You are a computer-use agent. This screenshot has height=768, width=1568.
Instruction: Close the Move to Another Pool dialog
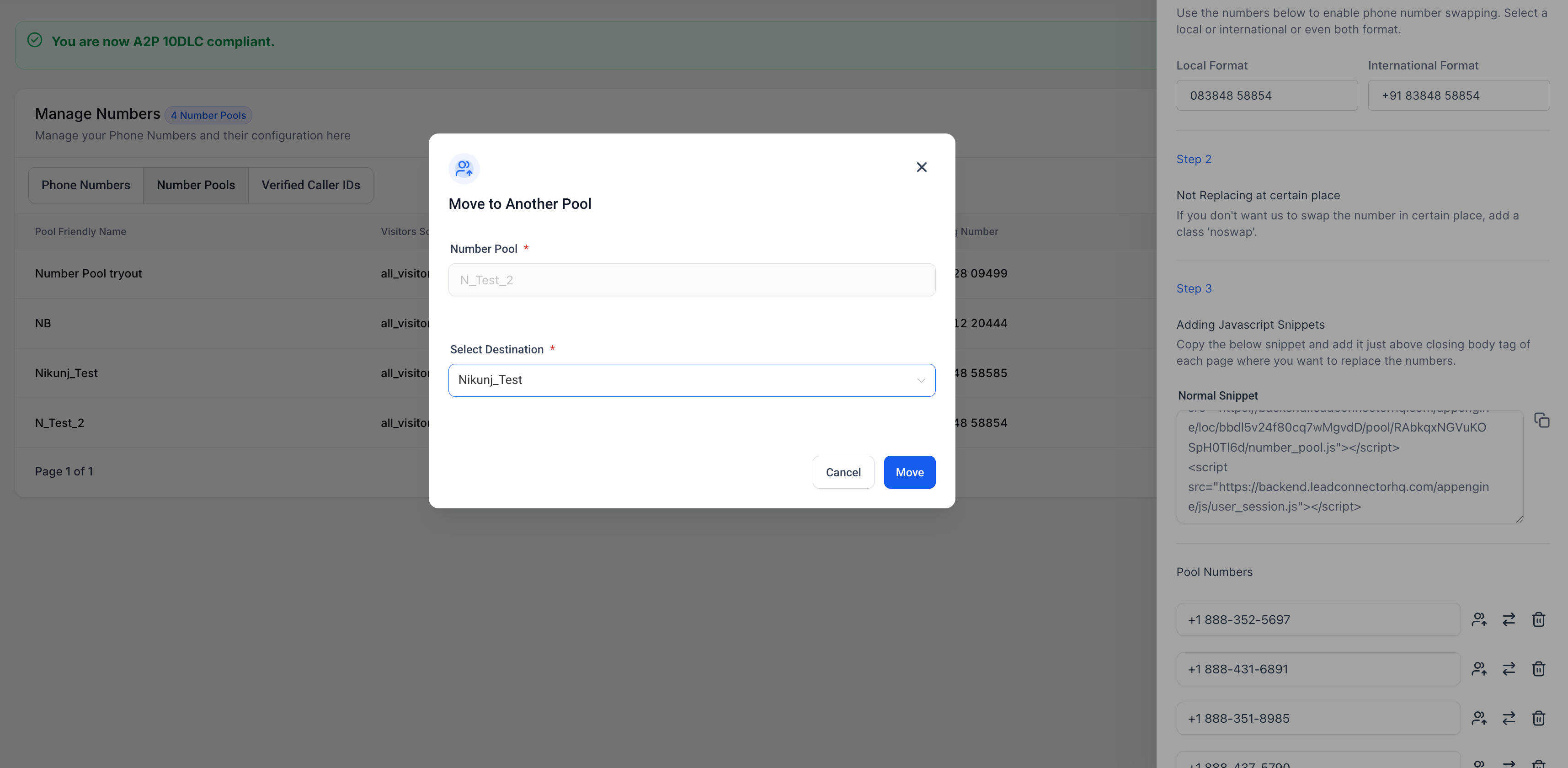point(922,167)
